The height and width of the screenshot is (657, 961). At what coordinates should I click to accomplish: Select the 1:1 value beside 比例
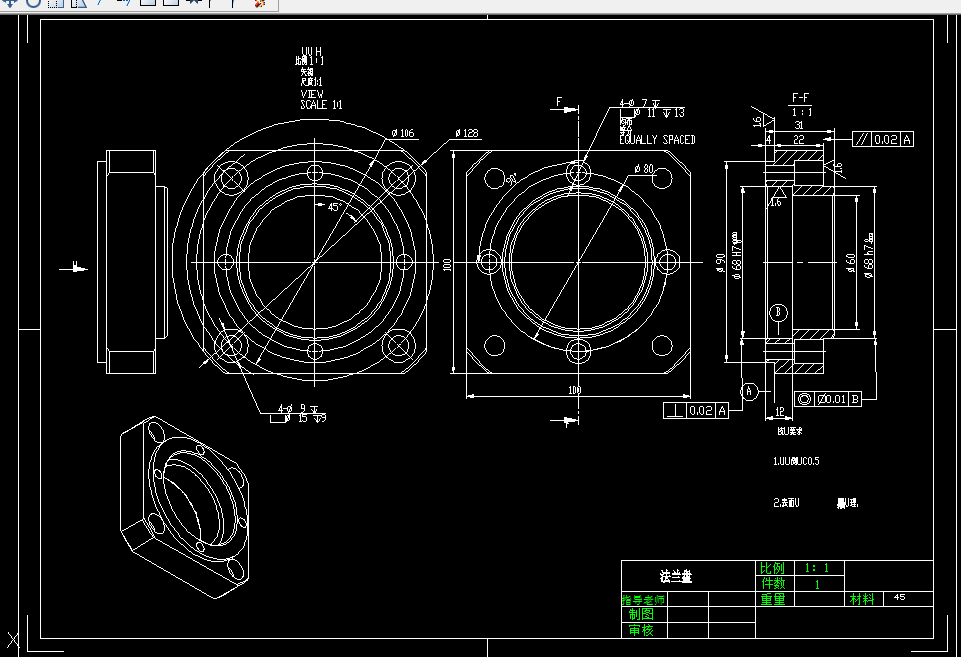817,568
